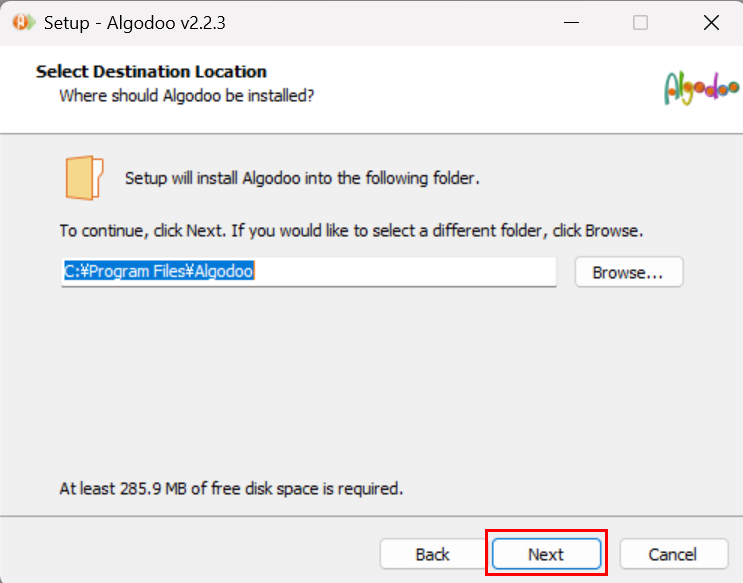Click the destination folder path field

308,272
